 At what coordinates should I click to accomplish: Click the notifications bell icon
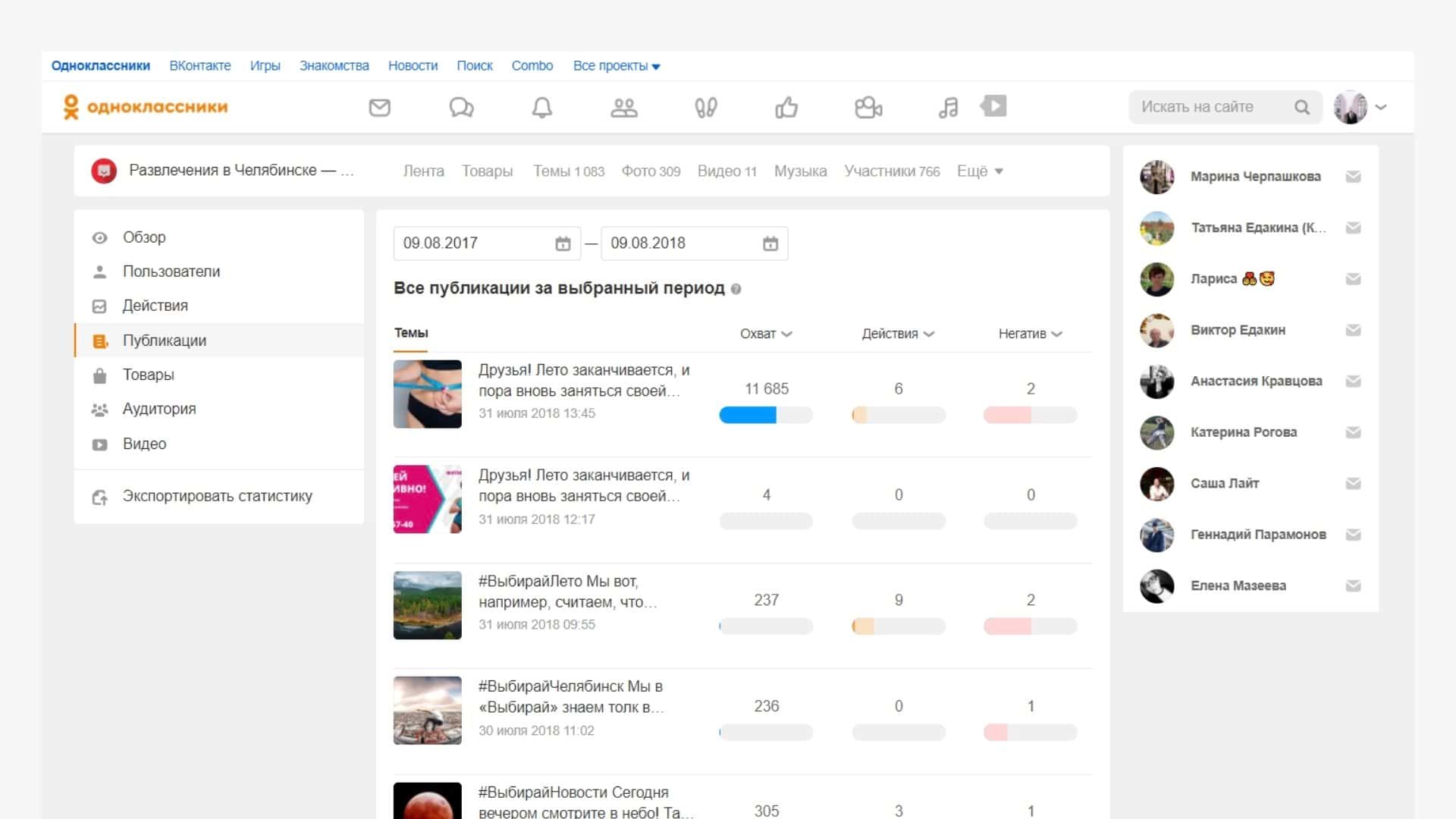pyautogui.click(x=541, y=108)
